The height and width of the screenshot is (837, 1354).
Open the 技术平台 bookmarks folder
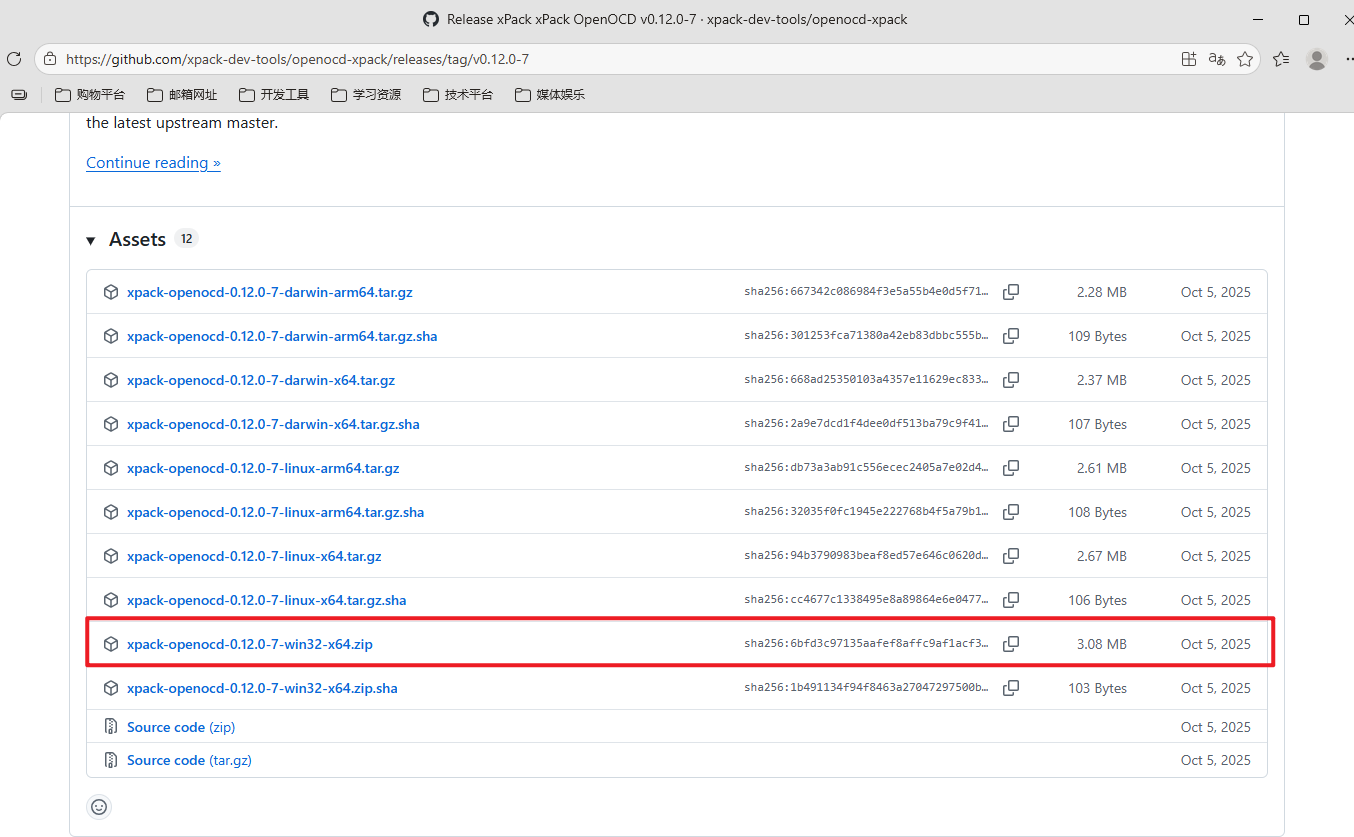point(458,95)
